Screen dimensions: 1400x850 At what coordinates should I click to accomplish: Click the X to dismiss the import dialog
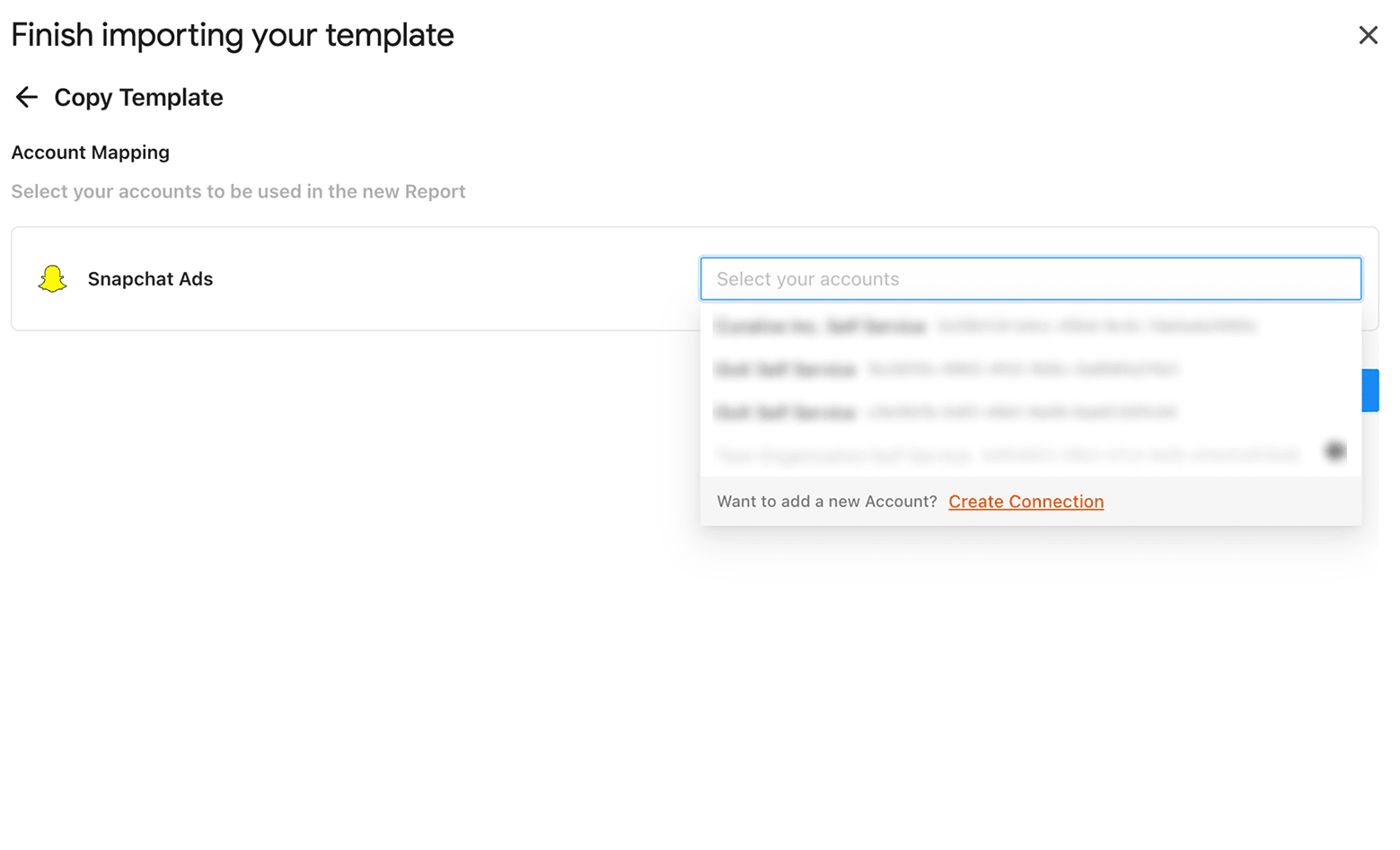pos(1368,34)
